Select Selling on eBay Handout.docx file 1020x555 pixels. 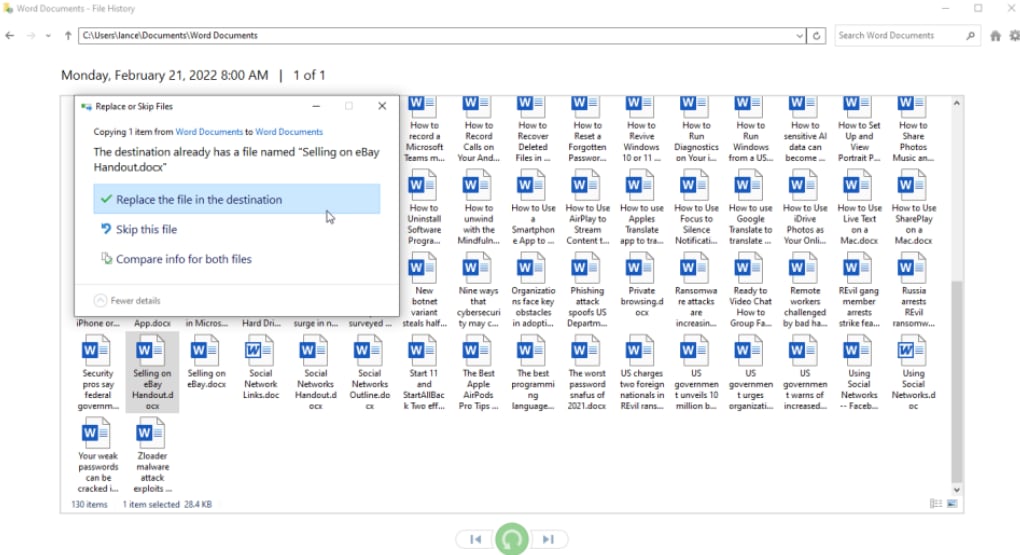coord(152,373)
